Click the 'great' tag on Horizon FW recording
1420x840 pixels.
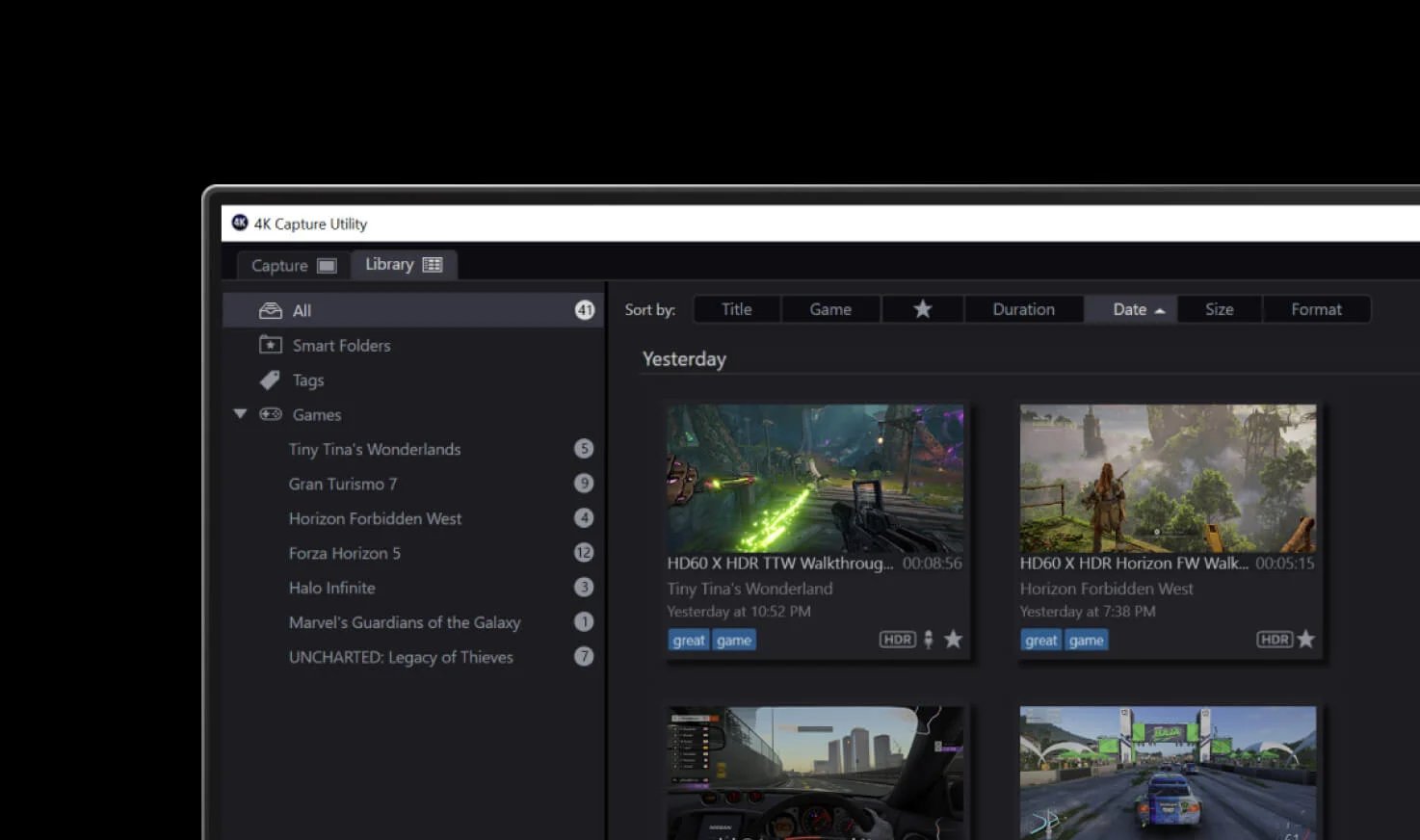[x=1041, y=640]
